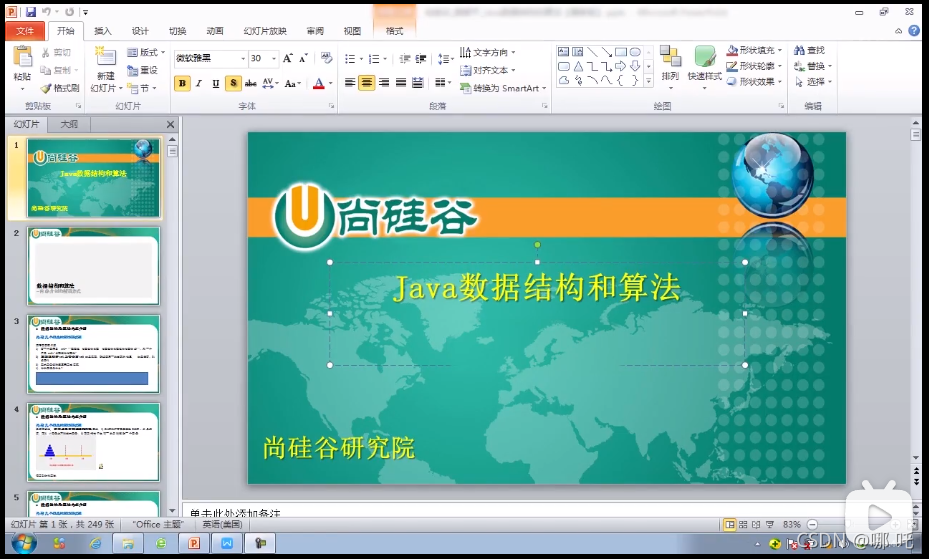929x559 pixels.
Task: Open Convert to SmartArt (转换为 SmartArt) dropdown
Action: click(502, 88)
